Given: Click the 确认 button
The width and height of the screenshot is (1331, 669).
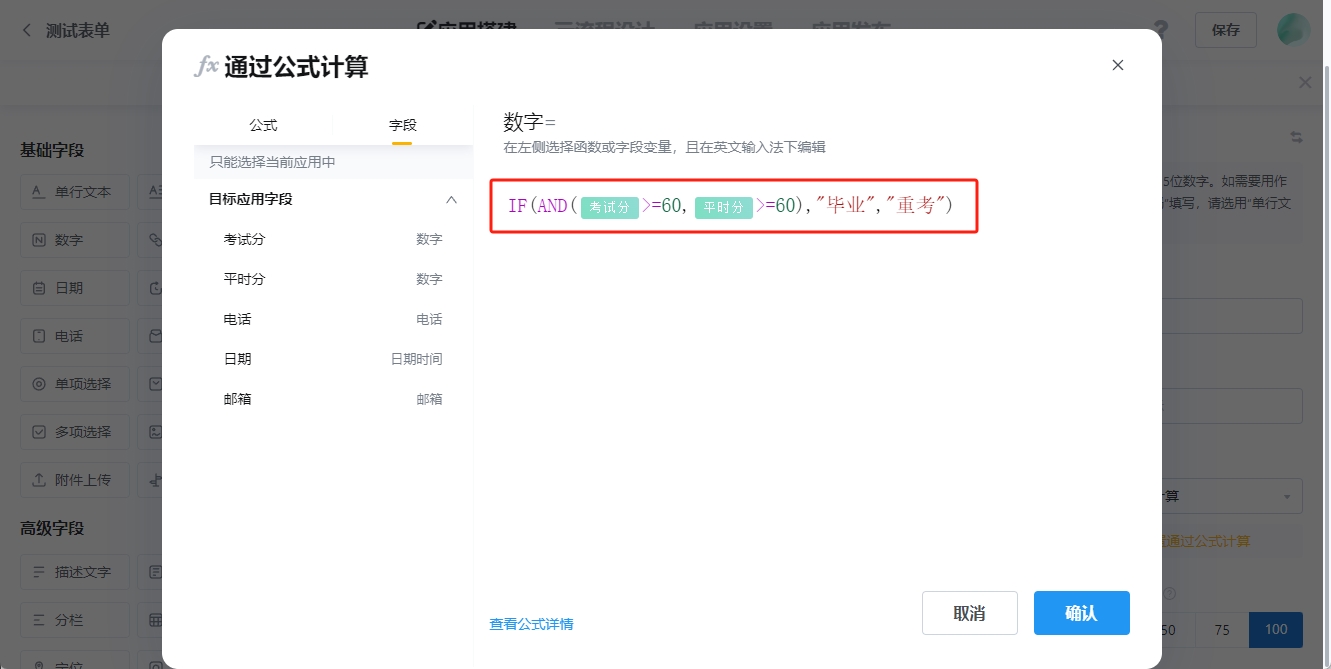Looking at the screenshot, I should 1081,613.
